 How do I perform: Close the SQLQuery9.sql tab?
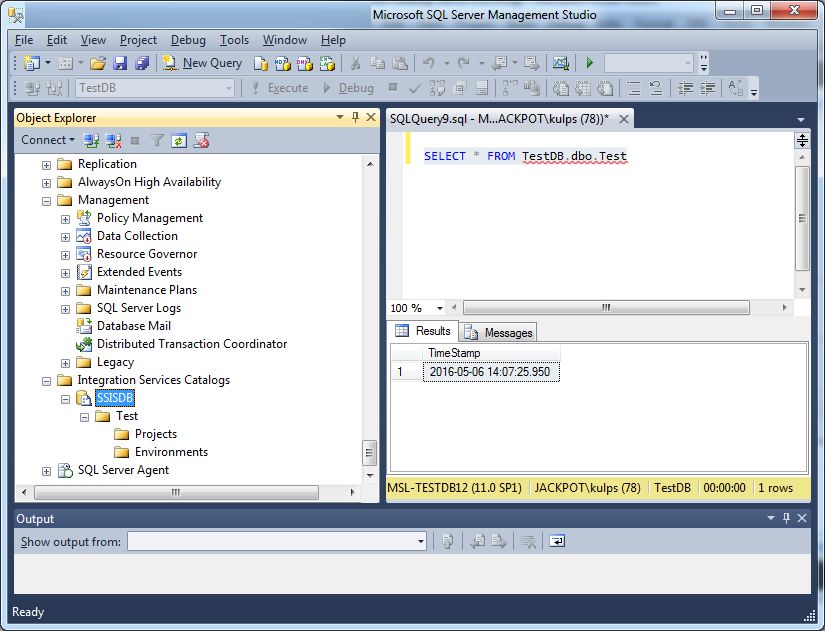[624, 119]
